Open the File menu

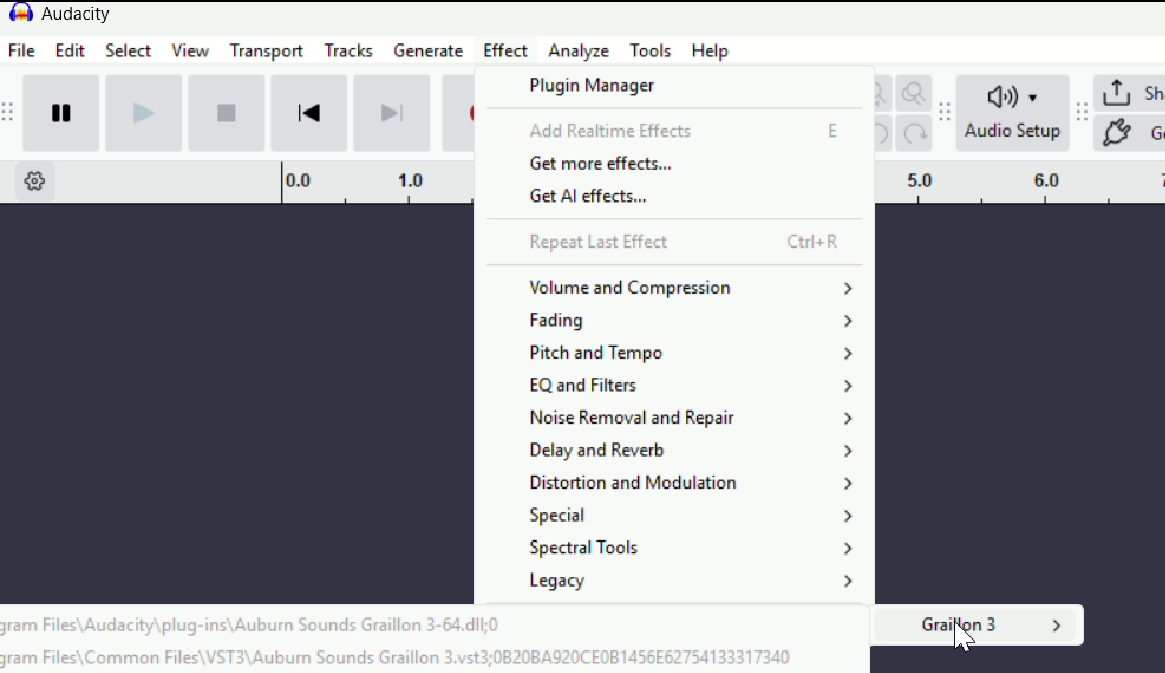point(21,51)
